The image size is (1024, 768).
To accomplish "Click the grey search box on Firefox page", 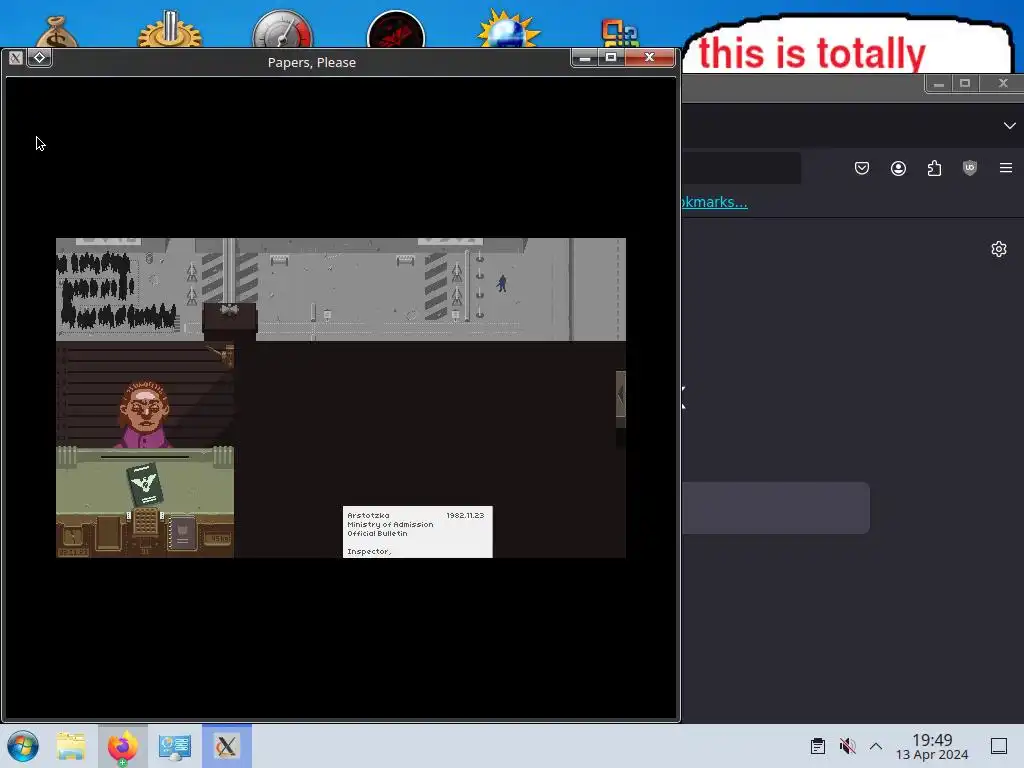I will pos(776,508).
